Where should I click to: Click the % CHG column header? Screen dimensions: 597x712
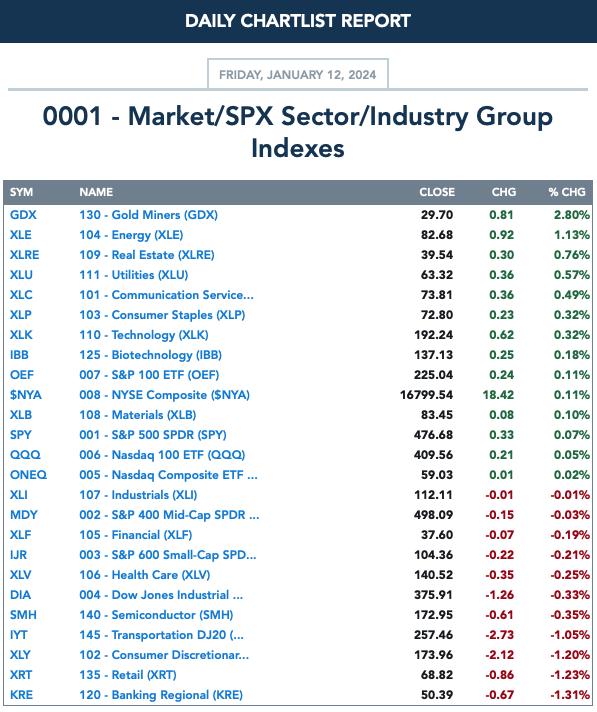567,192
